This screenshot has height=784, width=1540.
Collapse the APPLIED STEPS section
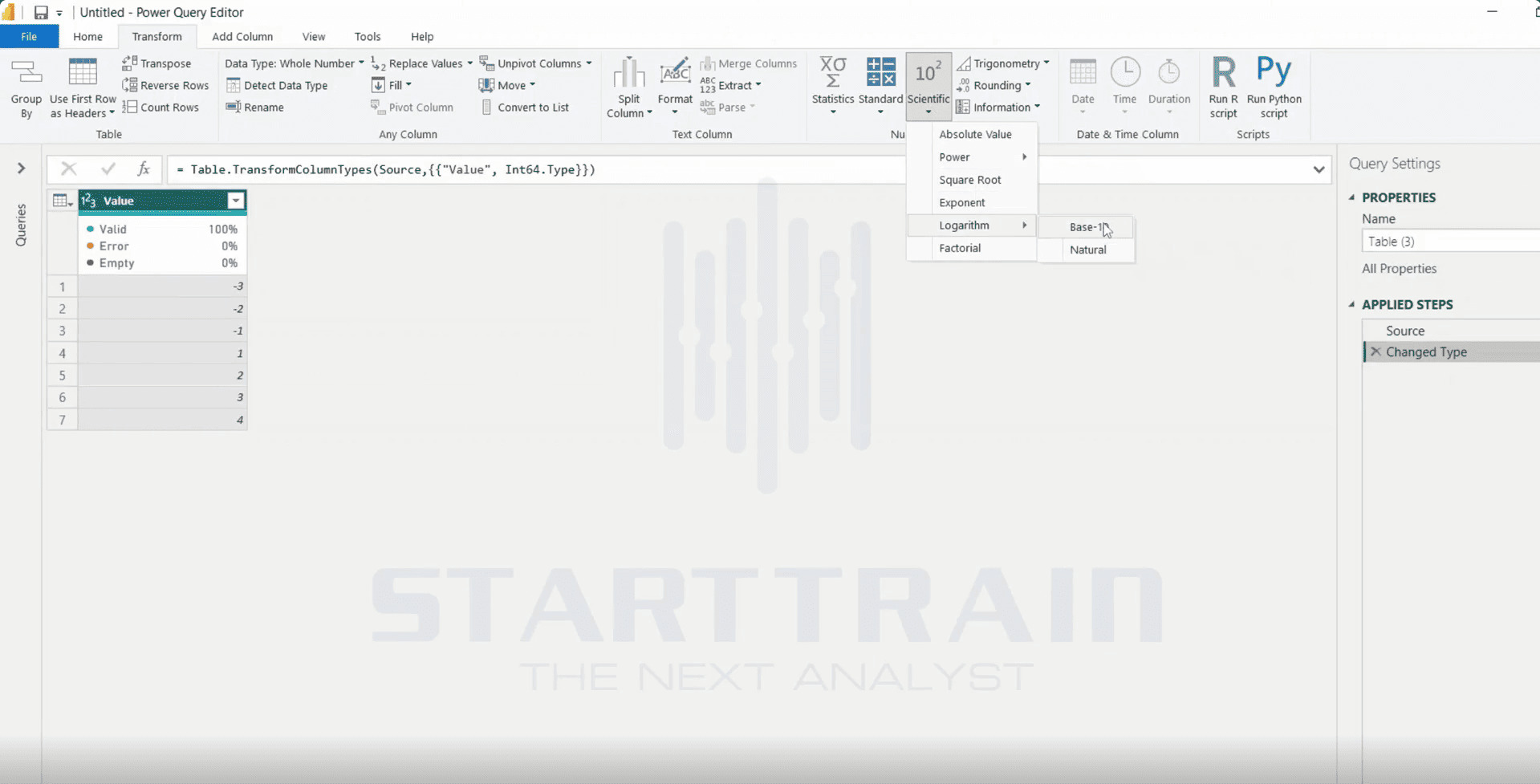point(1352,304)
